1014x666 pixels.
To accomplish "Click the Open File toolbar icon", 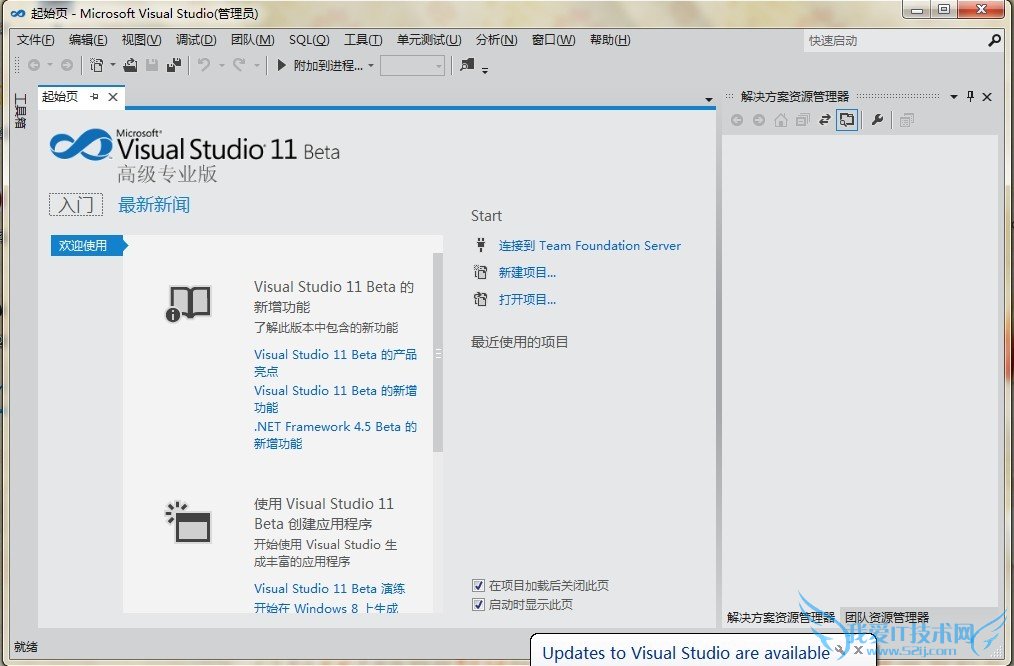I will (130, 65).
